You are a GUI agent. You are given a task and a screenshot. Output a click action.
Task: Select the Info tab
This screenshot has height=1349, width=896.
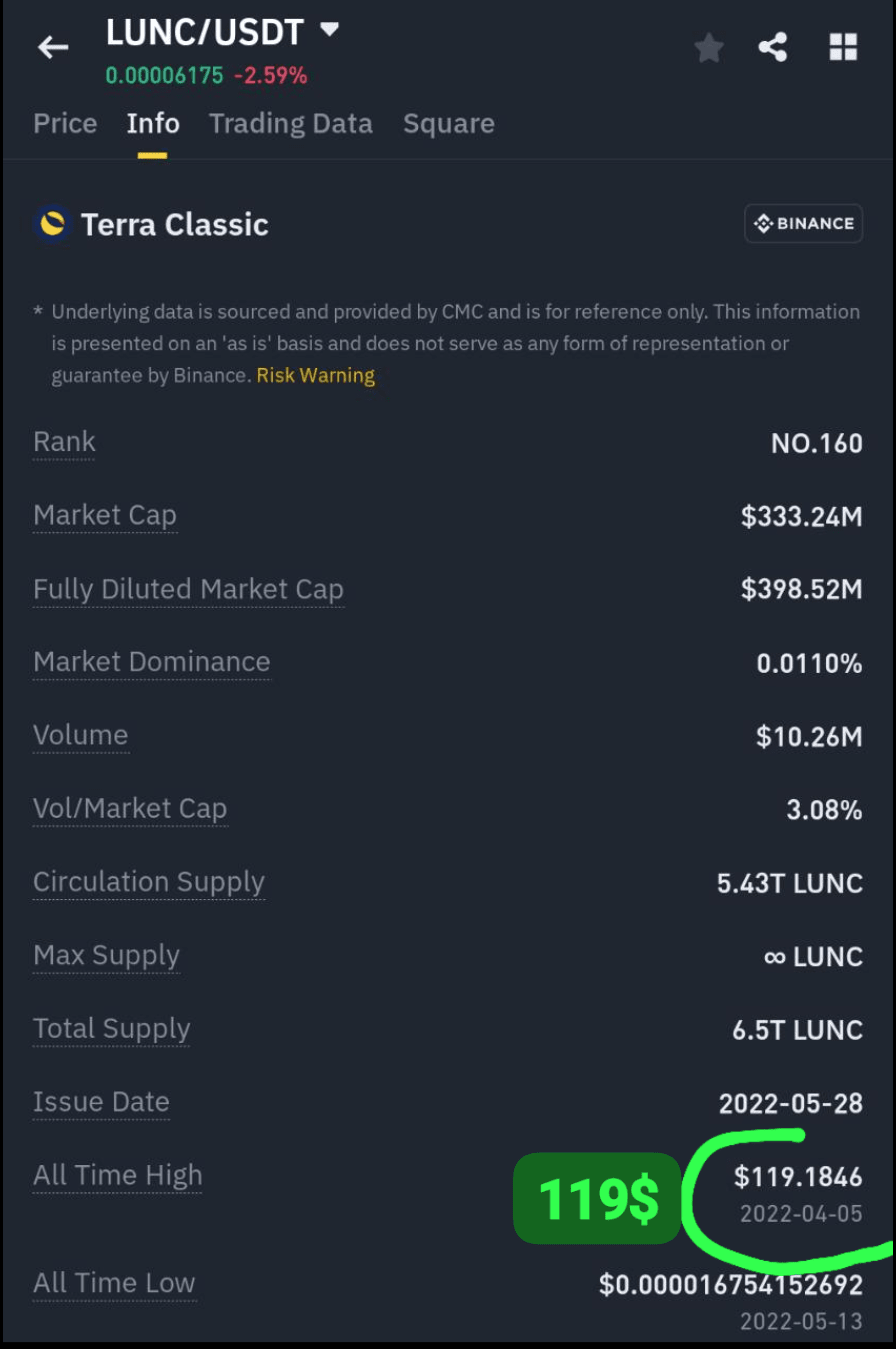(x=153, y=124)
